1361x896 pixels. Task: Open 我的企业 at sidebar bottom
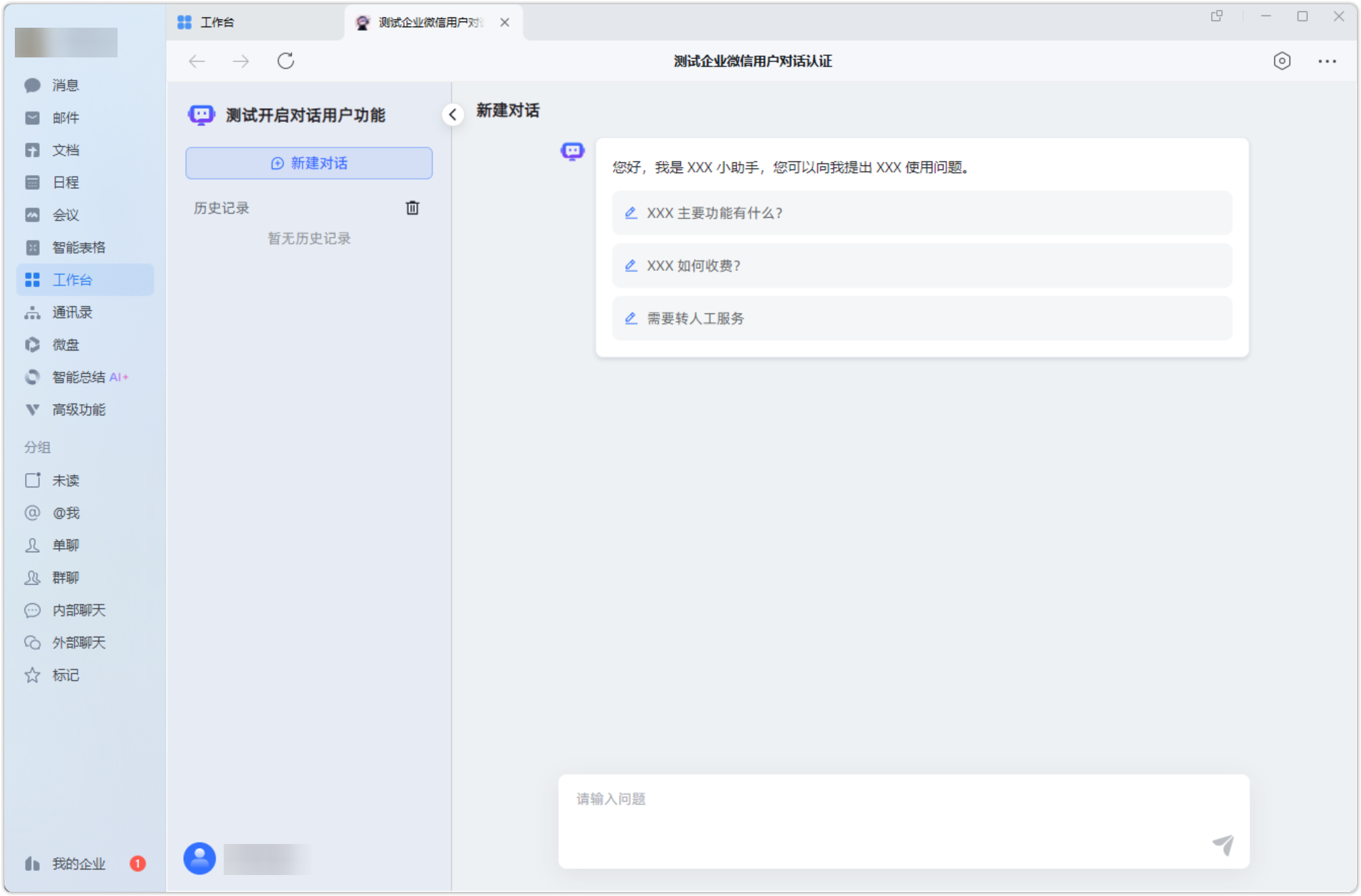pos(78,864)
